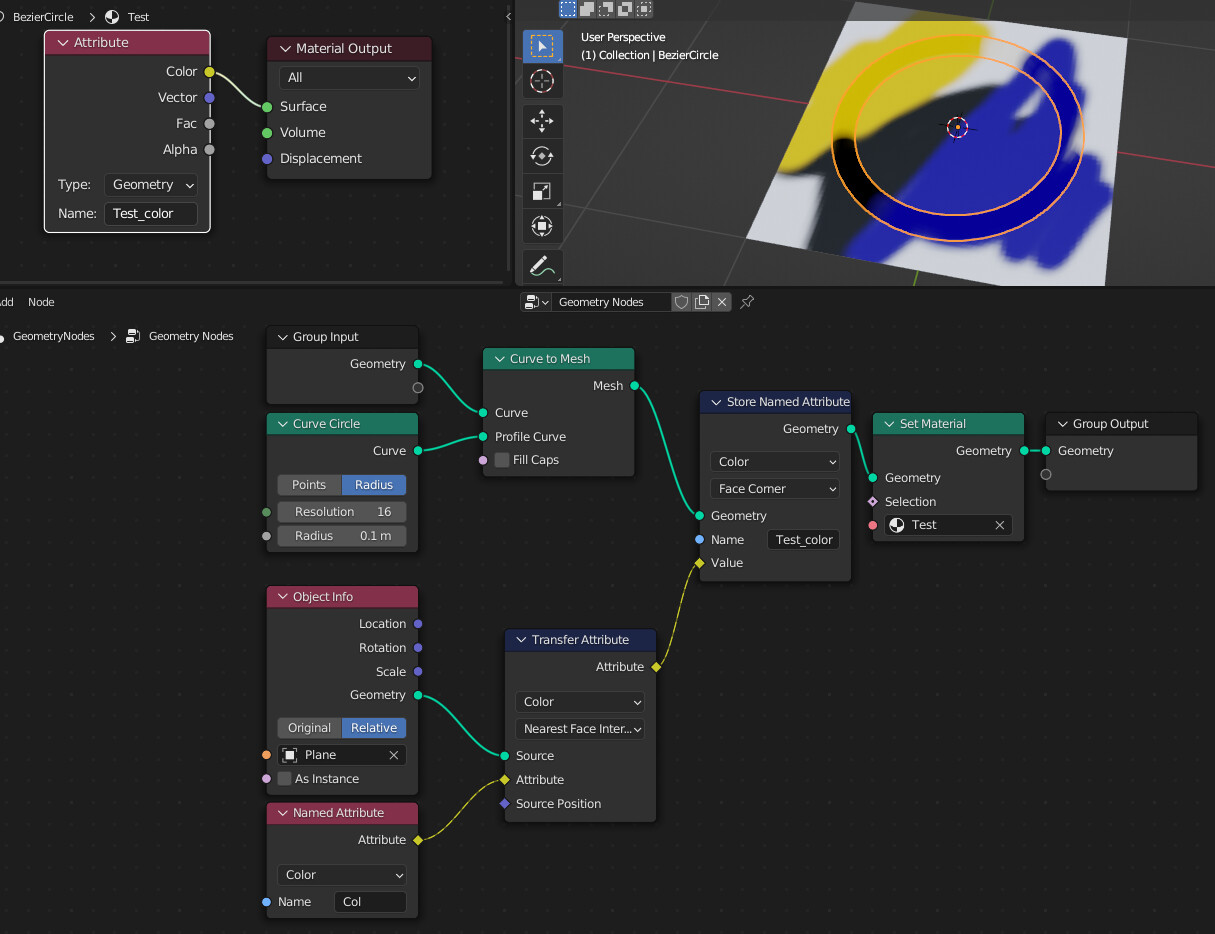Select the Annotate tool
This screenshot has width=1215, height=934.
click(542, 266)
